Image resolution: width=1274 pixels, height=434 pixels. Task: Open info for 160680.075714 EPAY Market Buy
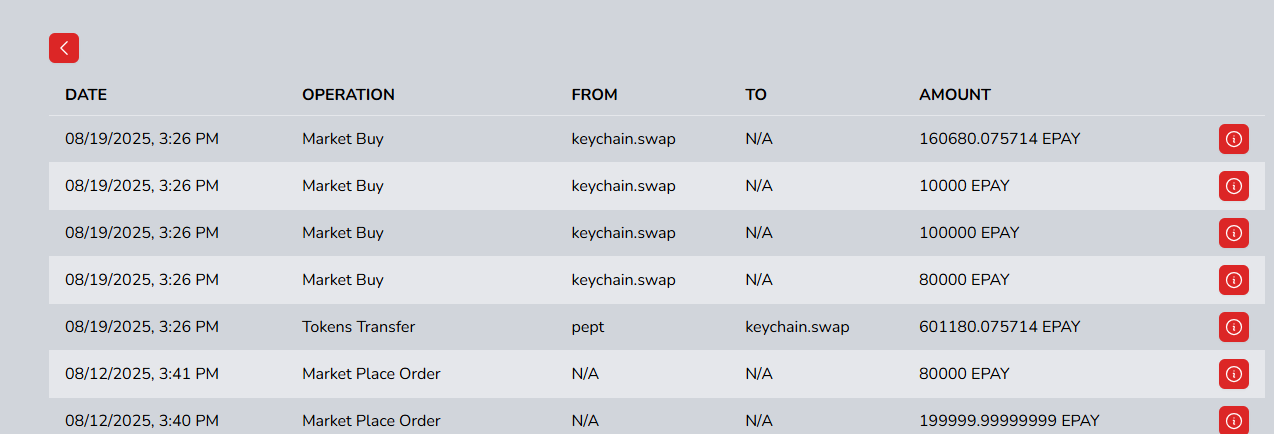pos(1233,139)
